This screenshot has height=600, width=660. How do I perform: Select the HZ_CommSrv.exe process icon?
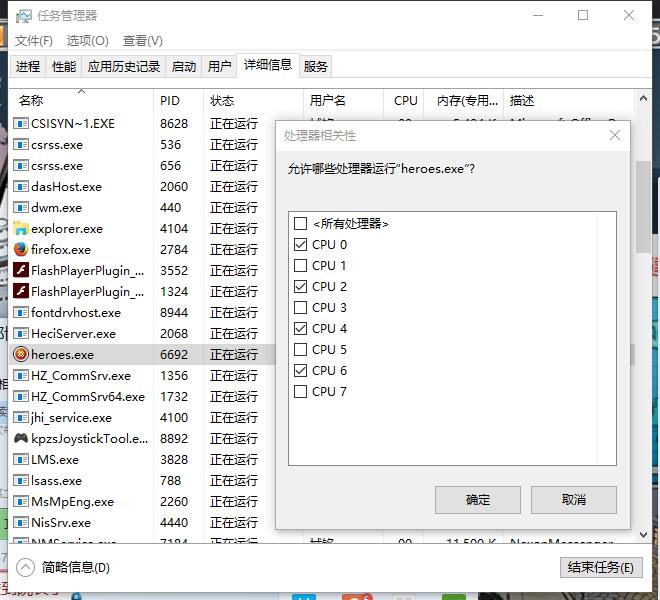(21, 376)
